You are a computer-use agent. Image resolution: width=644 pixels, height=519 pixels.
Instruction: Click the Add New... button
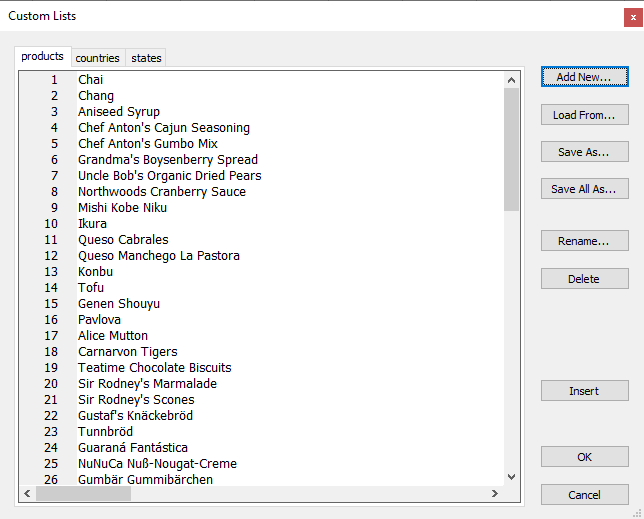coord(584,77)
